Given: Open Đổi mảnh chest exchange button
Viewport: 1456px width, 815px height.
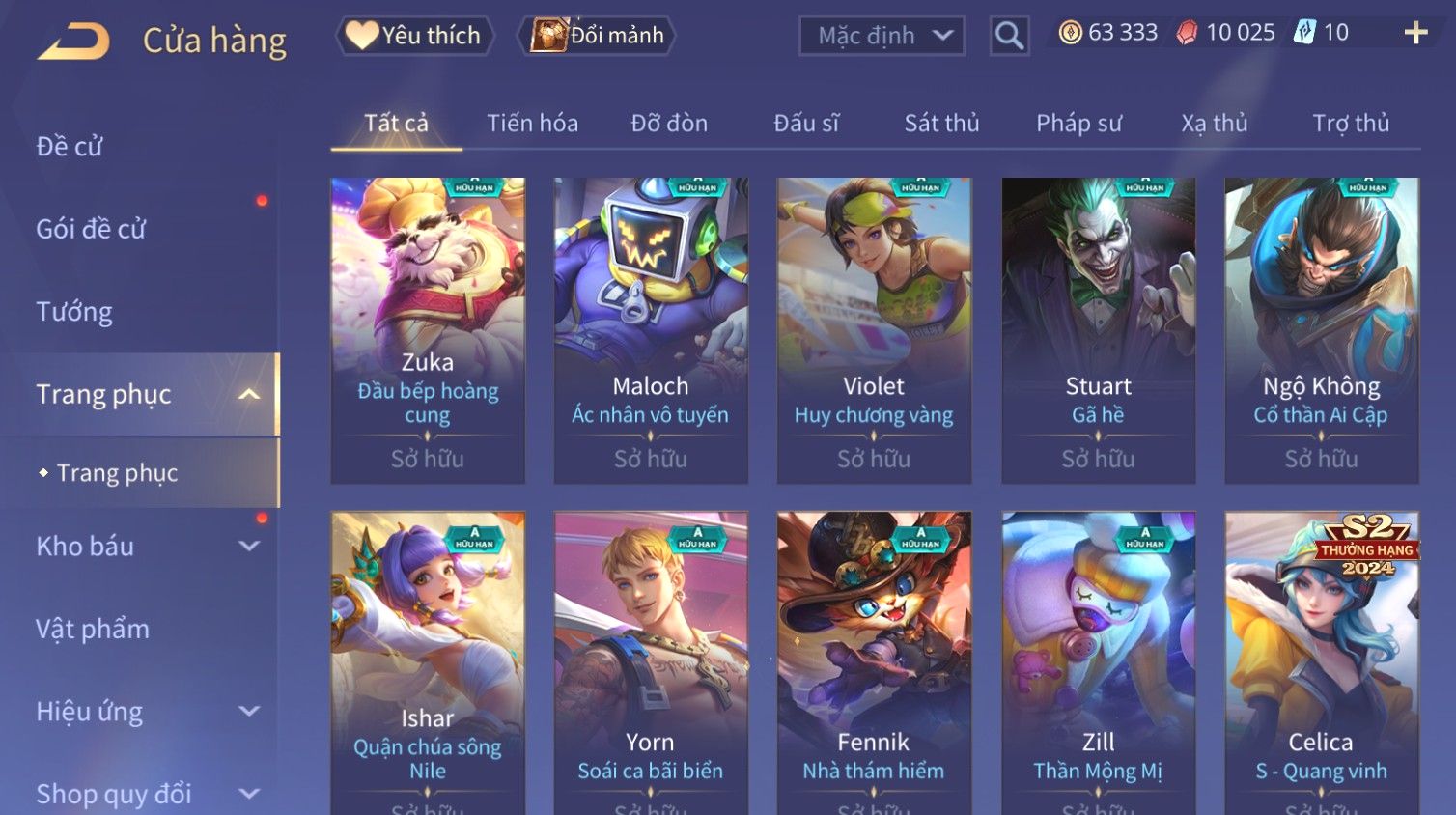Looking at the screenshot, I should (x=597, y=36).
